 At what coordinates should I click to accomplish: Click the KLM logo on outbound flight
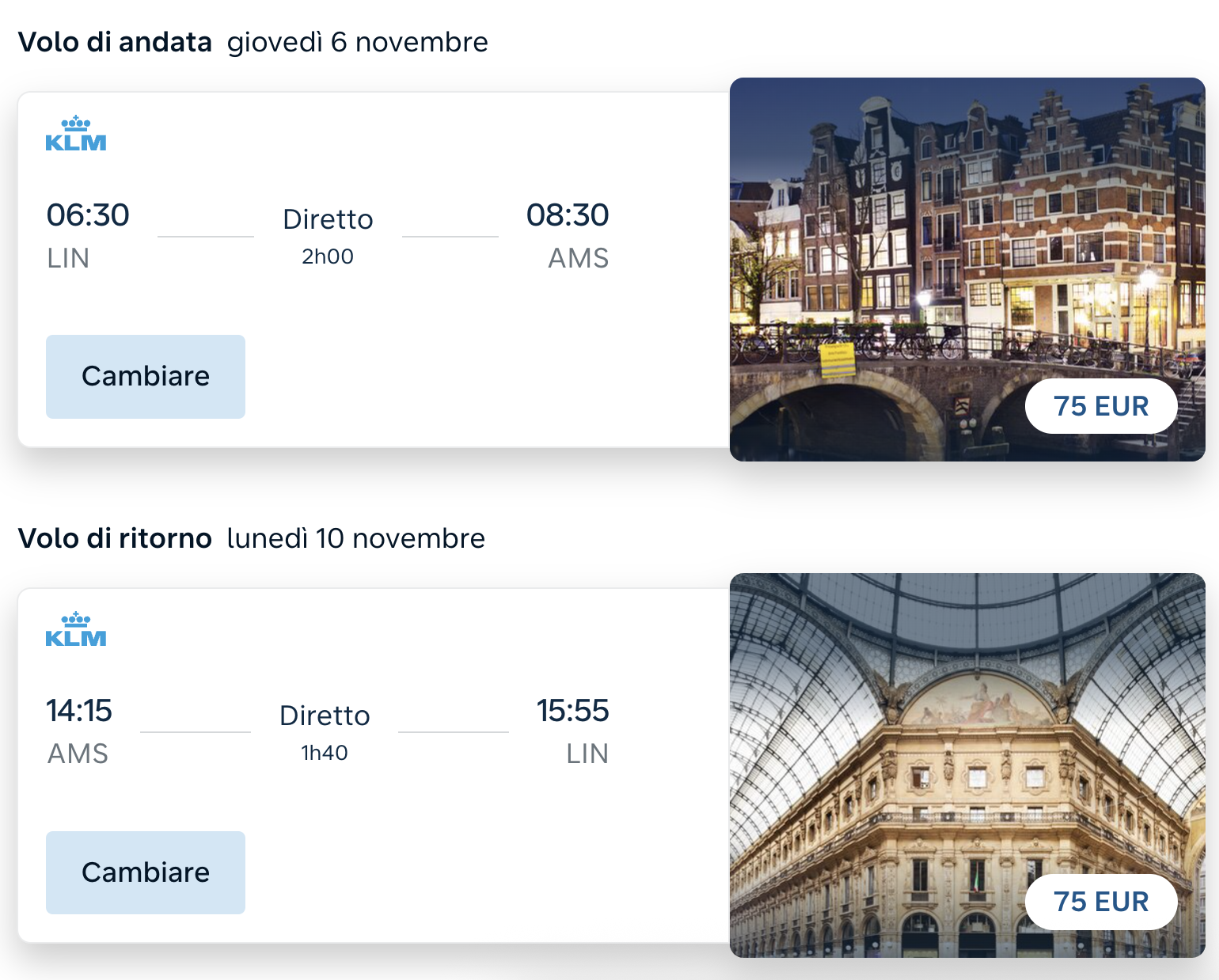75,134
